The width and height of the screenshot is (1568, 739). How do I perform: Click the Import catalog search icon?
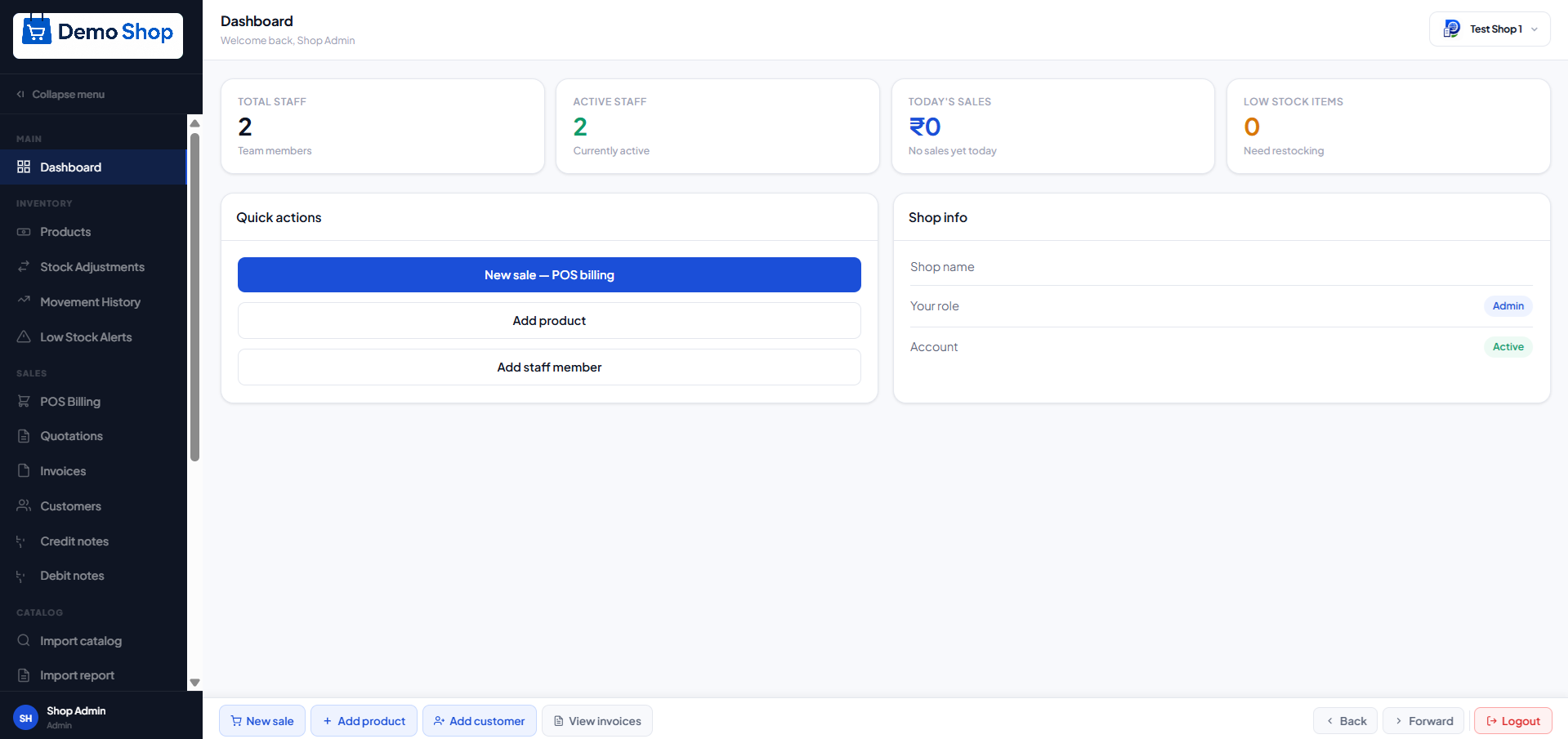coord(24,640)
